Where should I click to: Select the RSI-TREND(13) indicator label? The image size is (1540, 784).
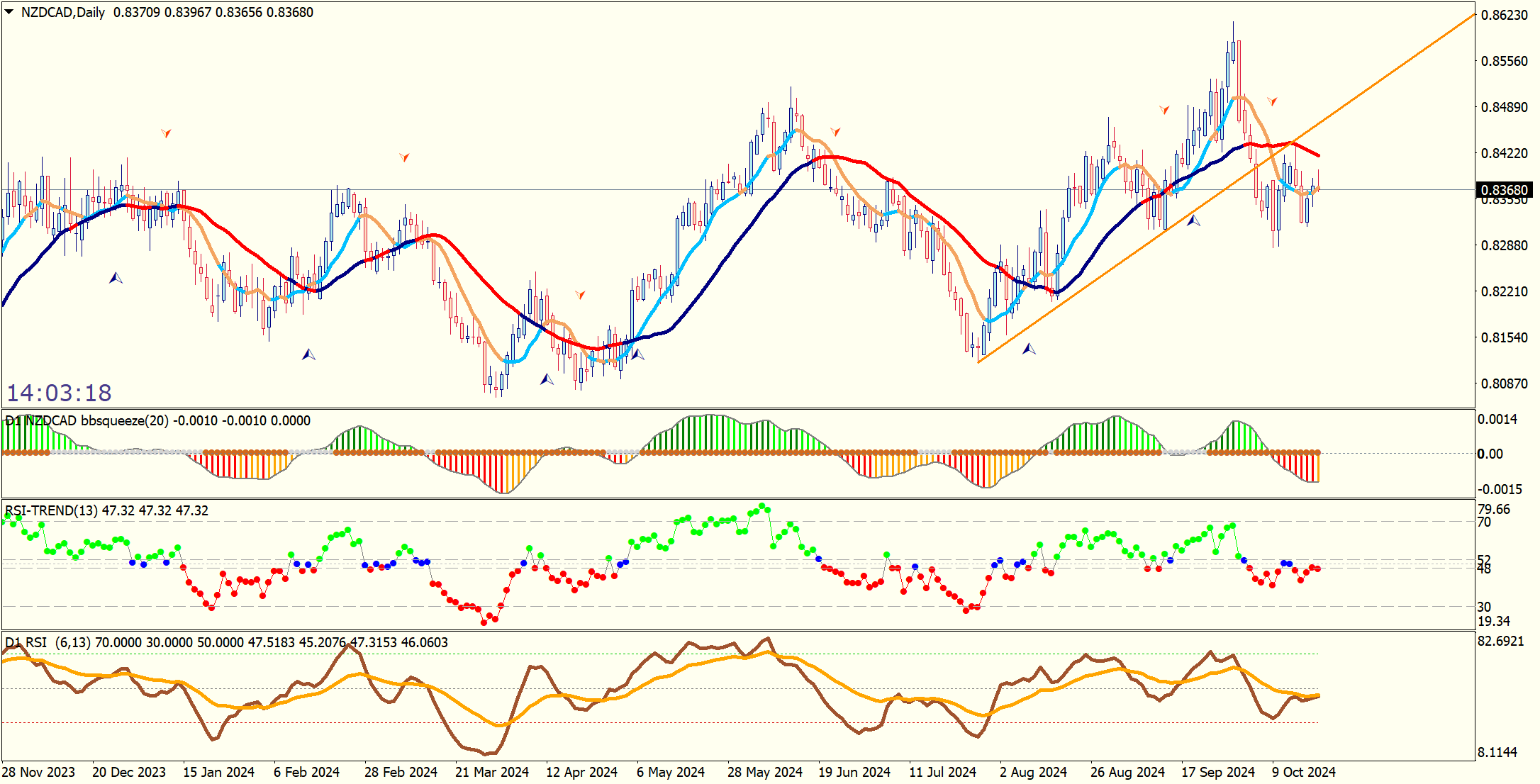point(52,510)
